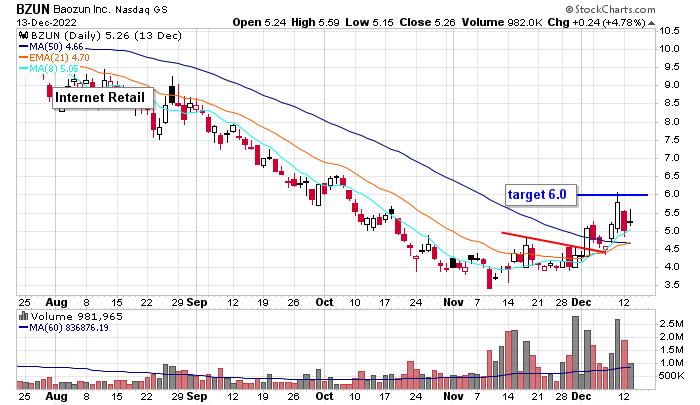Click the Internet Retail annotation box
This screenshot has height=405, width=700.
click(103, 98)
